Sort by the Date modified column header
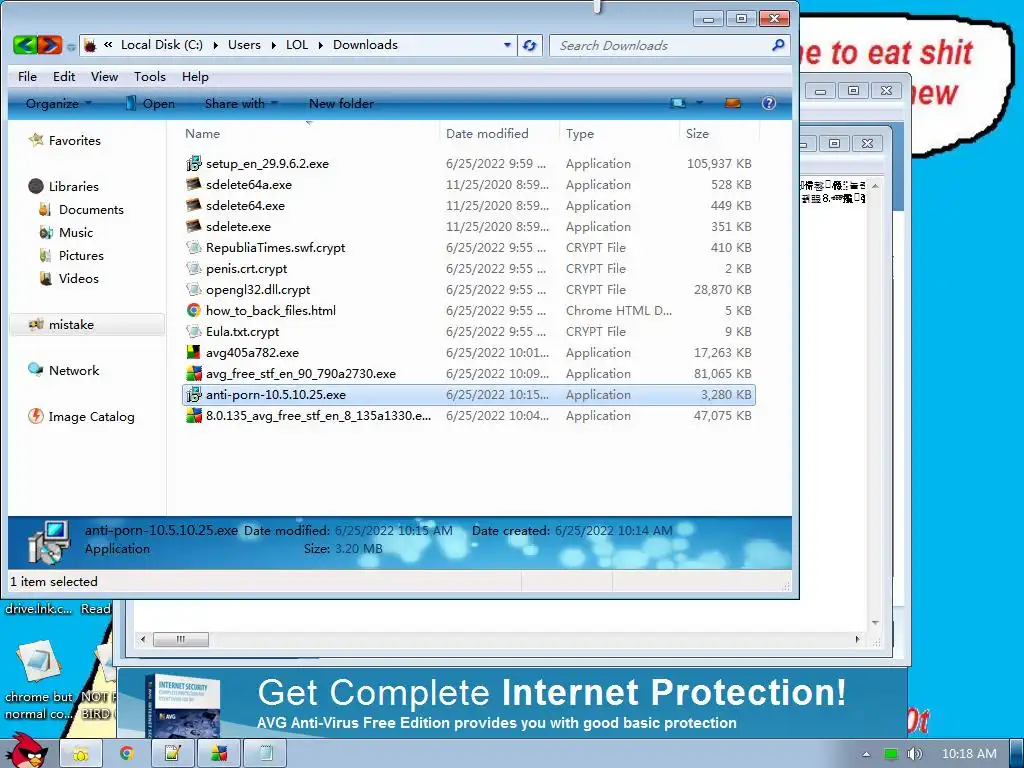Viewport: 1024px width, 768px height. (500, 133)
